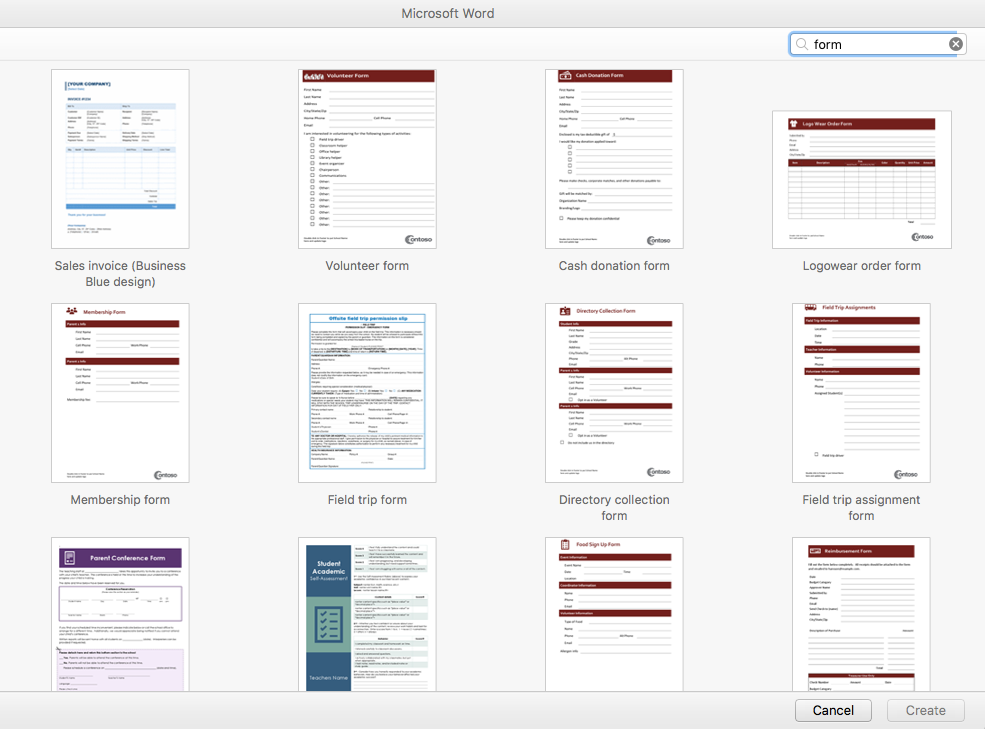Select the Parent Conference Form thumbnail
The width and height of the screenshot is (985, 729).
(120, 614)
